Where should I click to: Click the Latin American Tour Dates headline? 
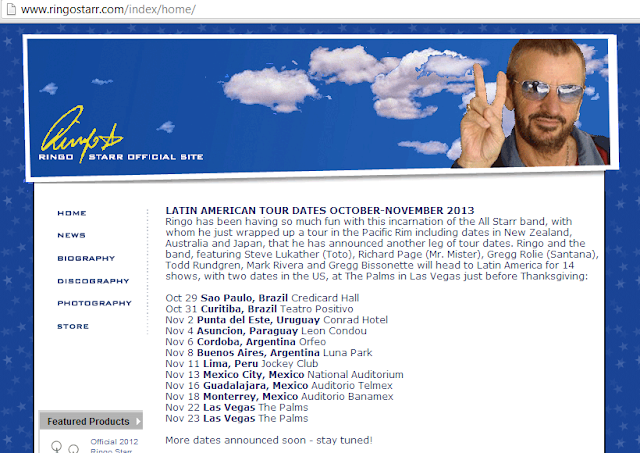point(320,211)
